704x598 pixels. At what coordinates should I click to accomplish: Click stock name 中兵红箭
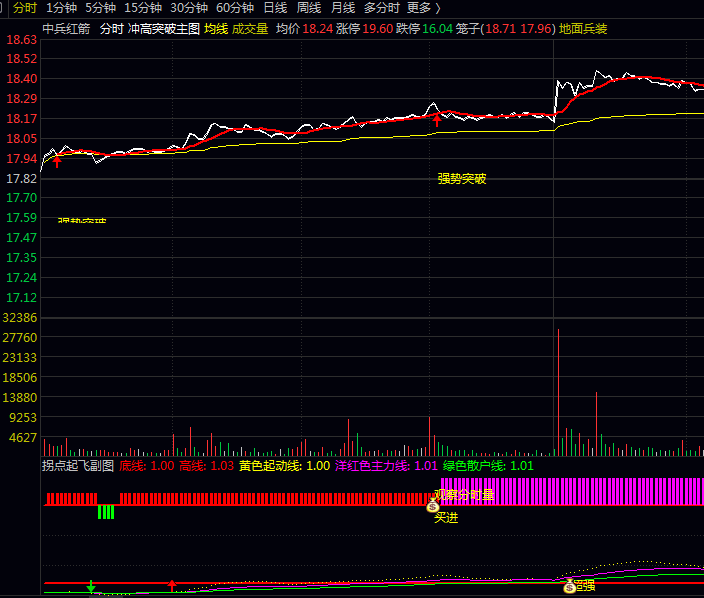(66, 29)
